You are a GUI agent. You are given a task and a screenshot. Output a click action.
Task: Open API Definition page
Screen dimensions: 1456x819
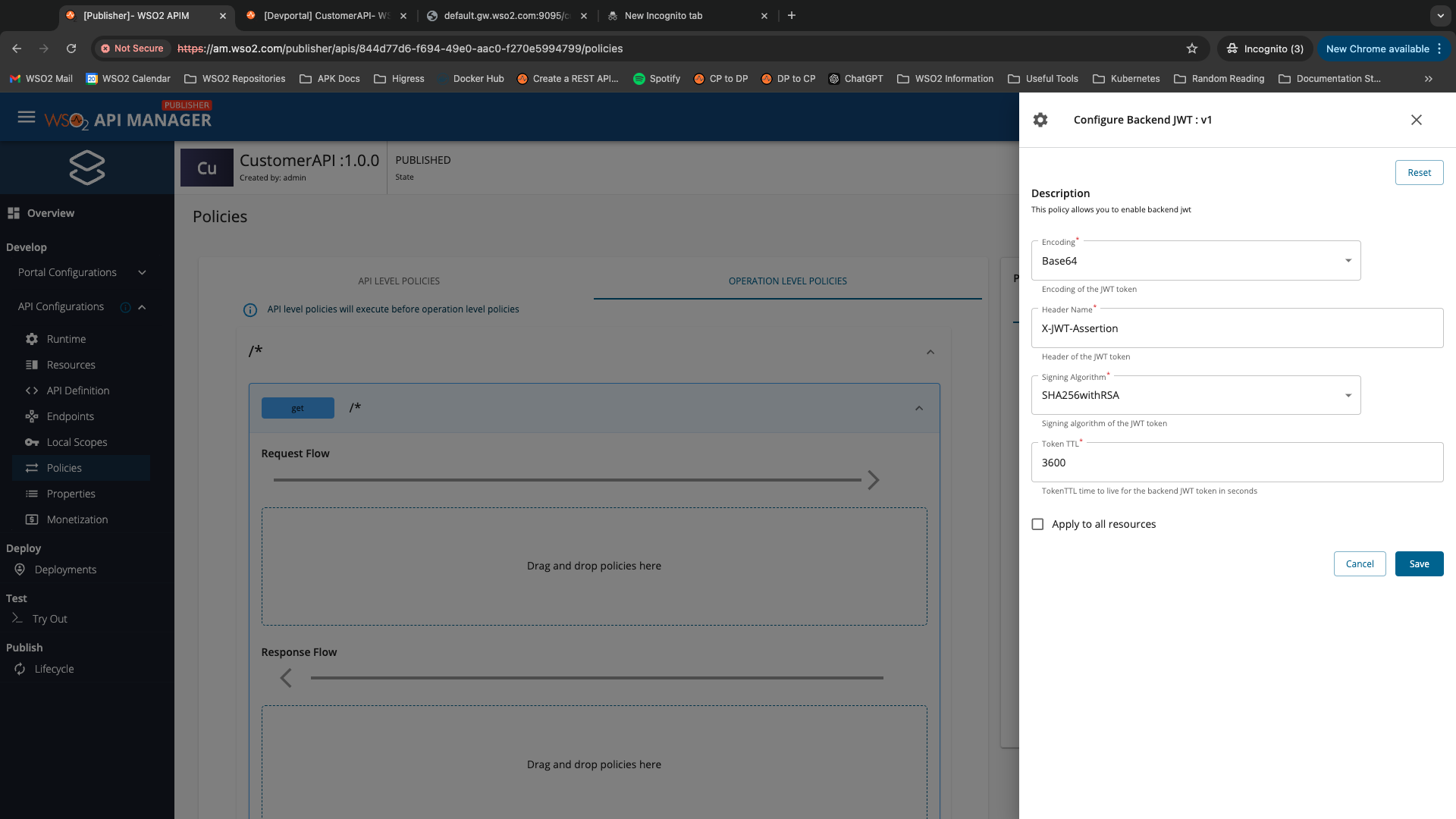(x=77, y=391)
